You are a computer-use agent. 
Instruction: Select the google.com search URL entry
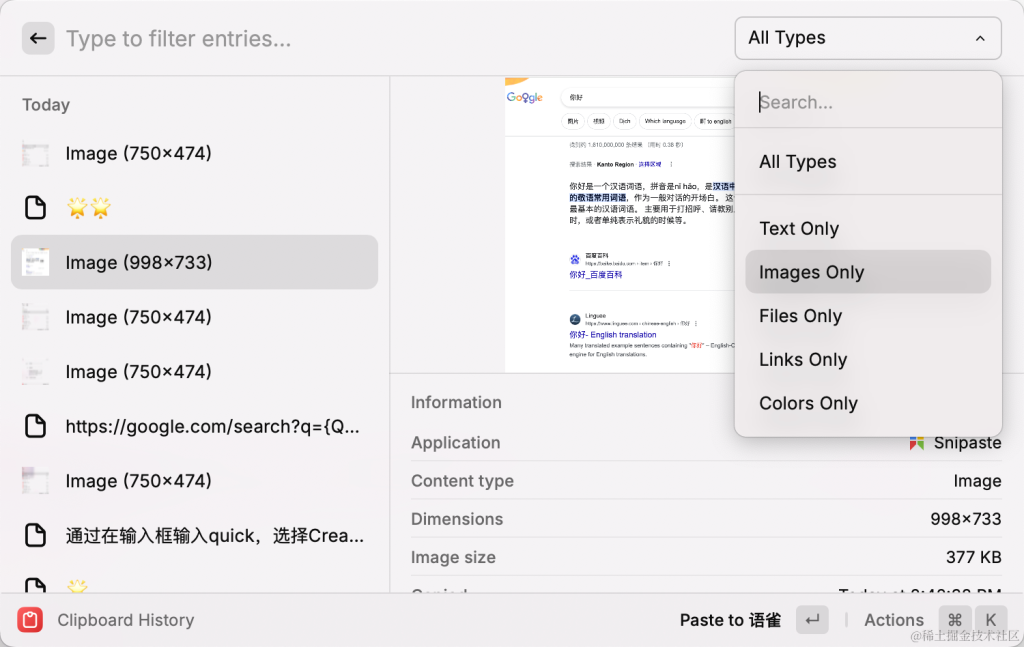click(195, 426)
